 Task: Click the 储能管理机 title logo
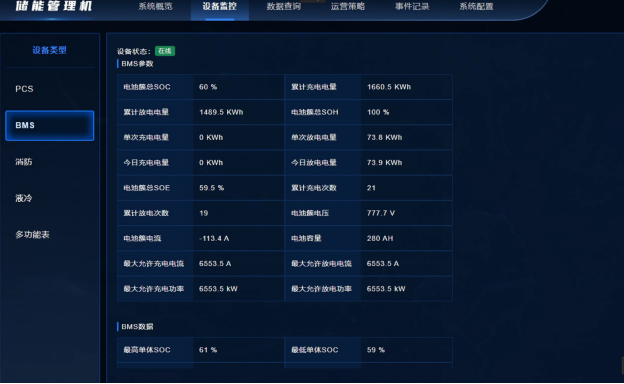pos(54,6)
